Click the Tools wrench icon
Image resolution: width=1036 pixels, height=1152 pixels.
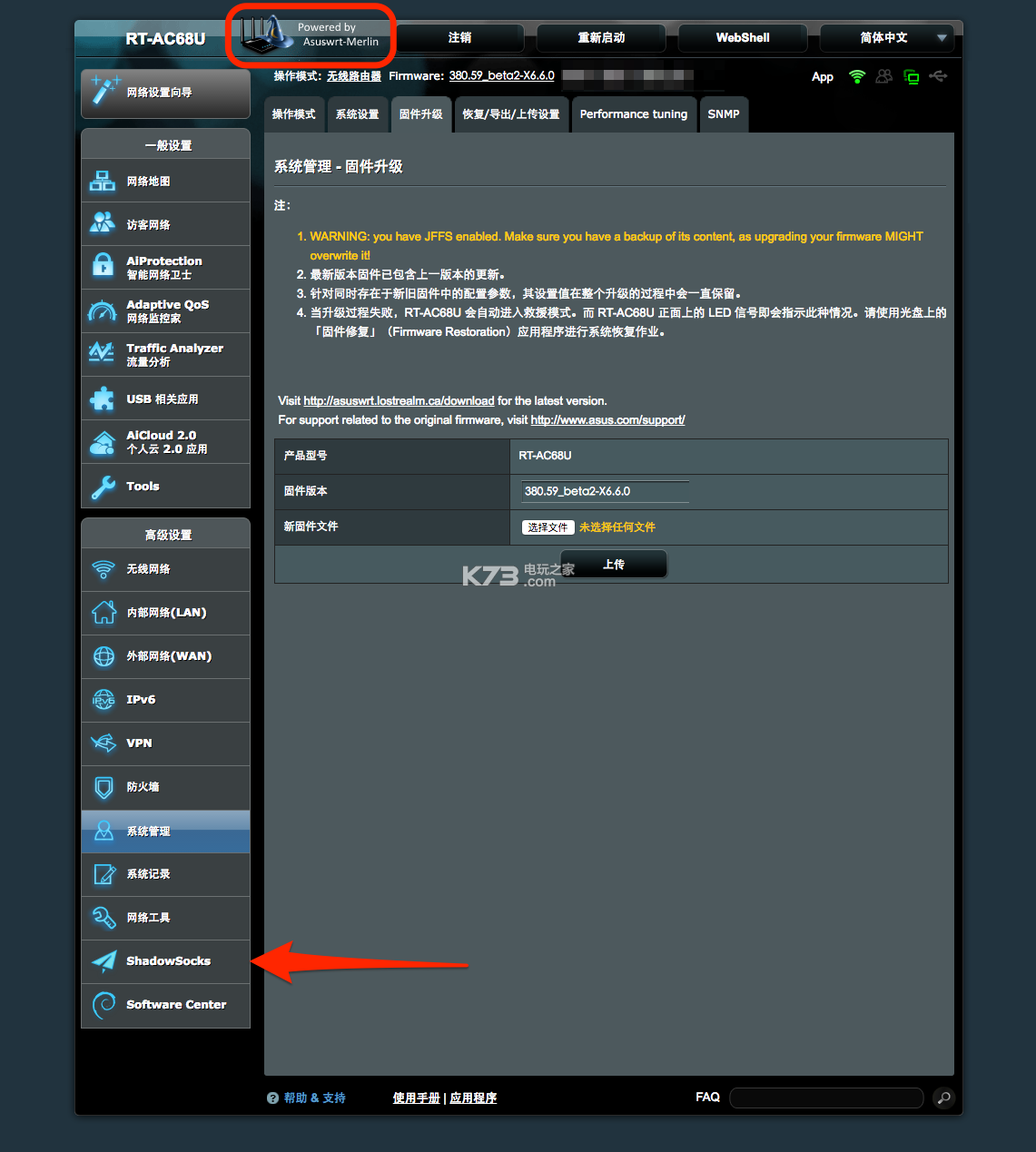(x=103, y=487)
